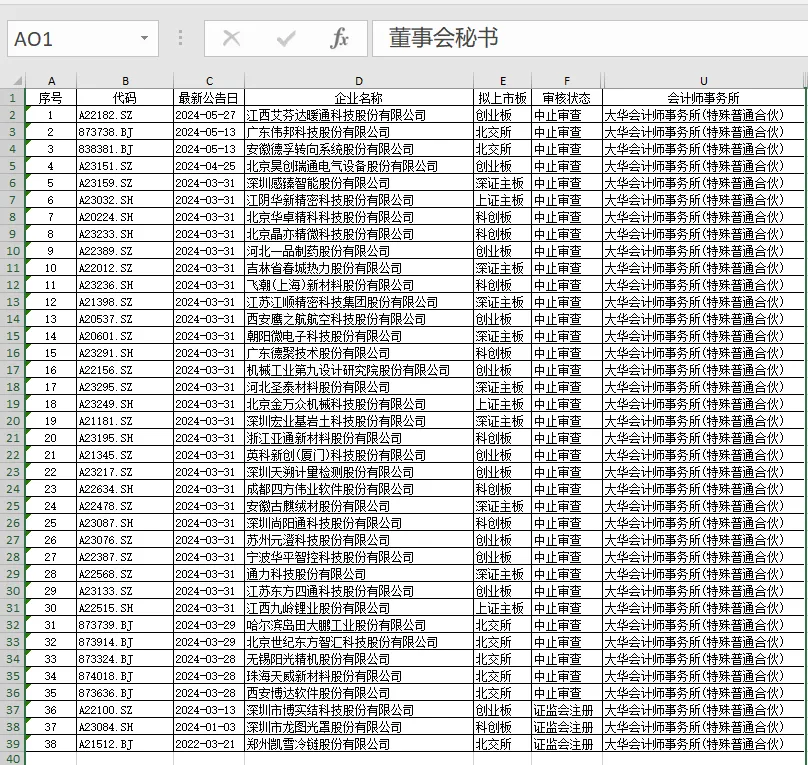
Task: Click the formula bar Enter checkmark icon
Action: 286,38
